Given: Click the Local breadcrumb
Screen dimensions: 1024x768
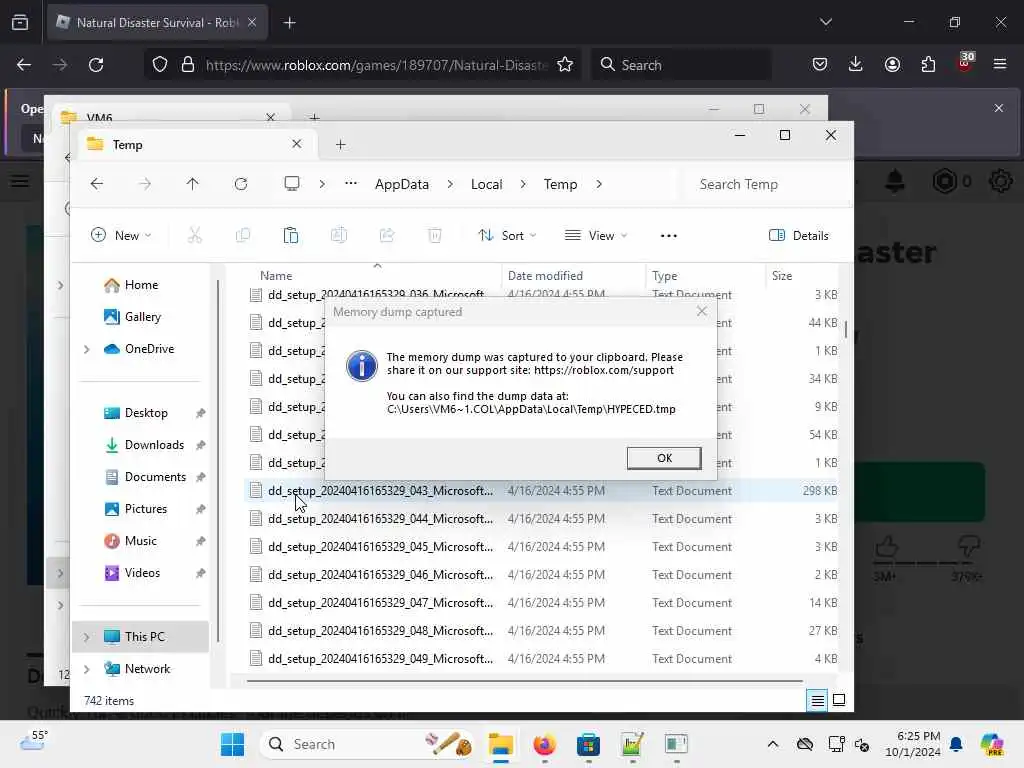Looking at the screenshot, I should click(x=487, y=184).
